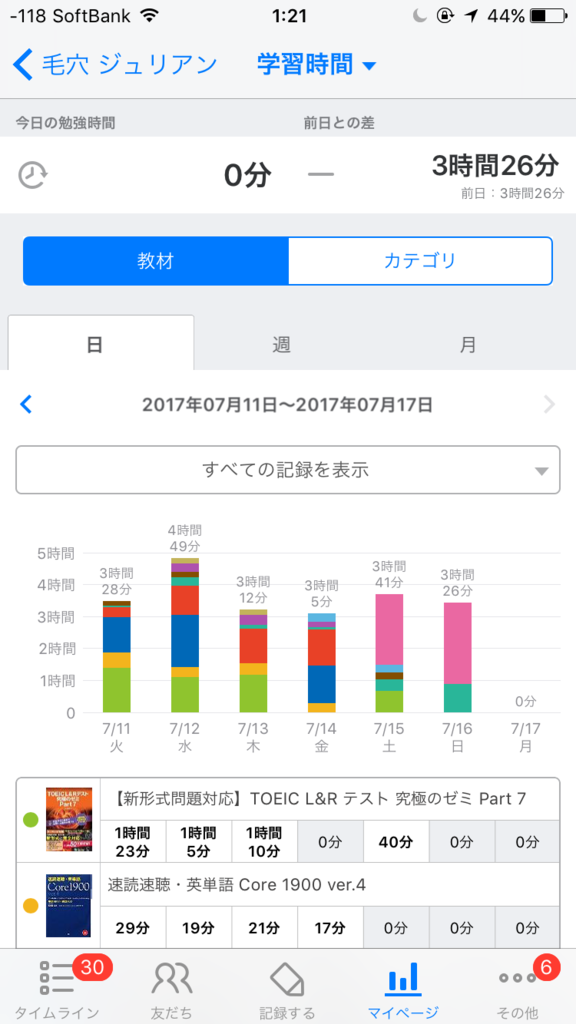The width and height of the screenshot is (576, 1024).
Task: Switch to the 月 tab
Action: 468,344
